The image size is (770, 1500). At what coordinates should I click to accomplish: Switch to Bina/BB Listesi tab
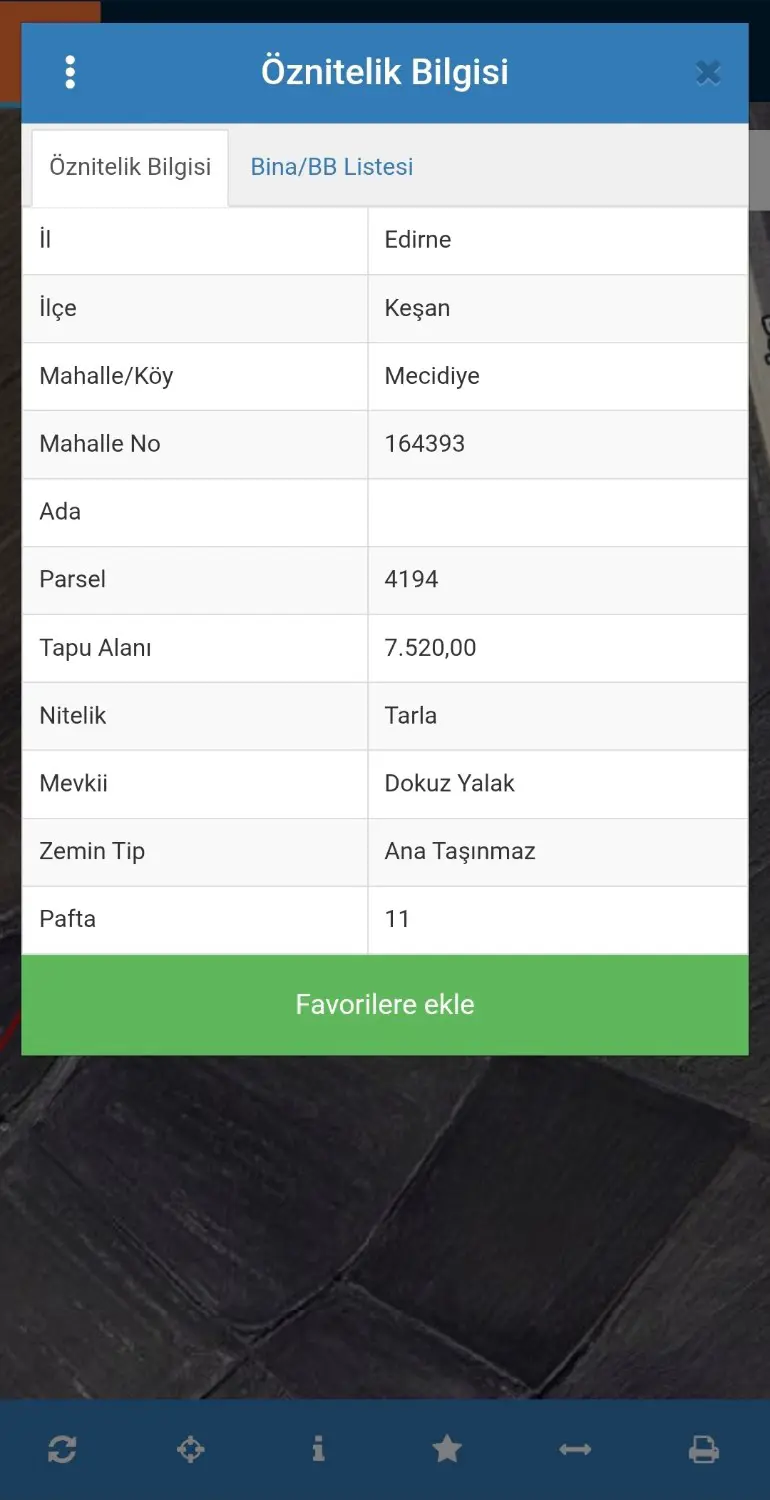point(332,166)
